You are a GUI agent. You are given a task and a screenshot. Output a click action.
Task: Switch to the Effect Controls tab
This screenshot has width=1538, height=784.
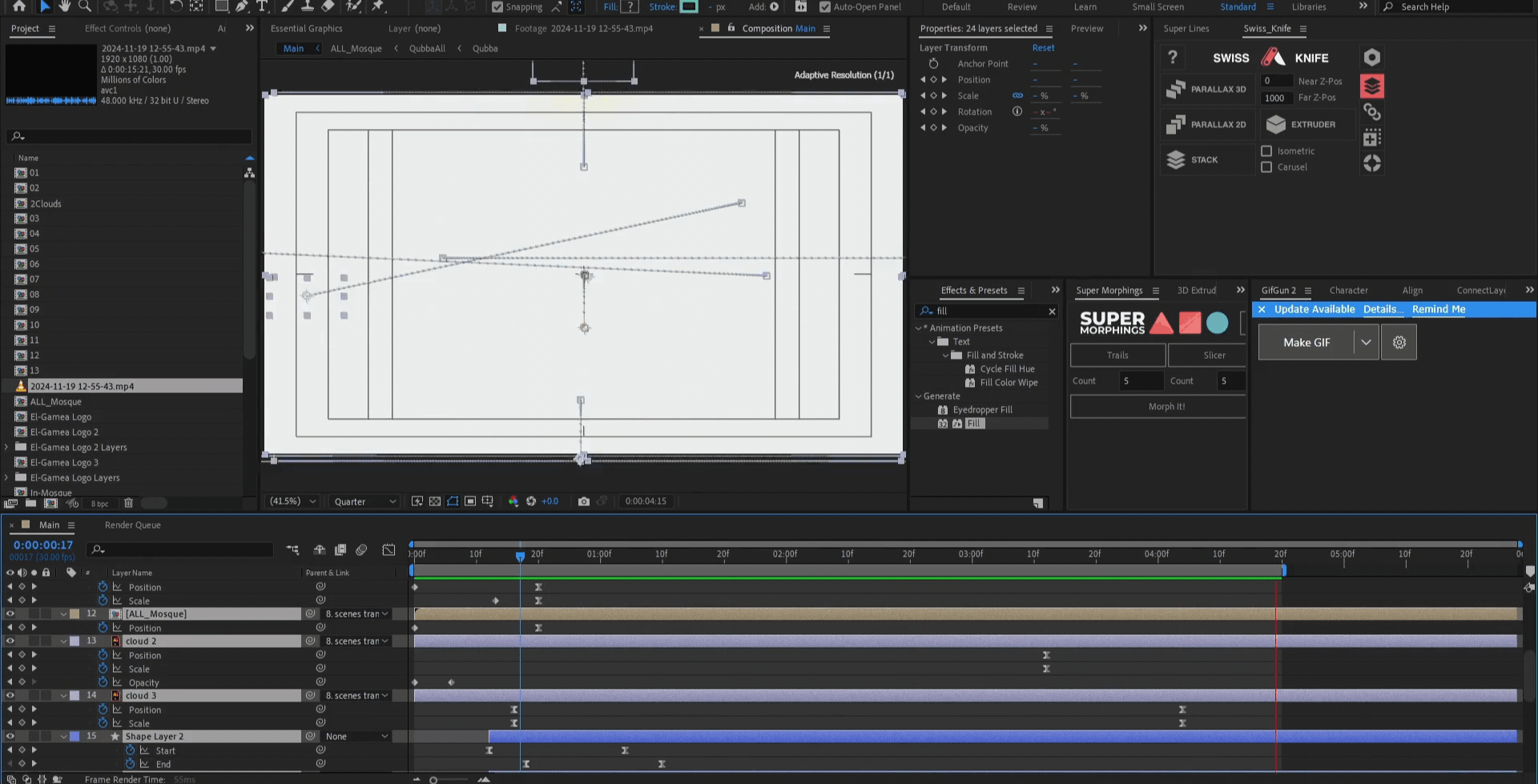(x=127, y=28)
